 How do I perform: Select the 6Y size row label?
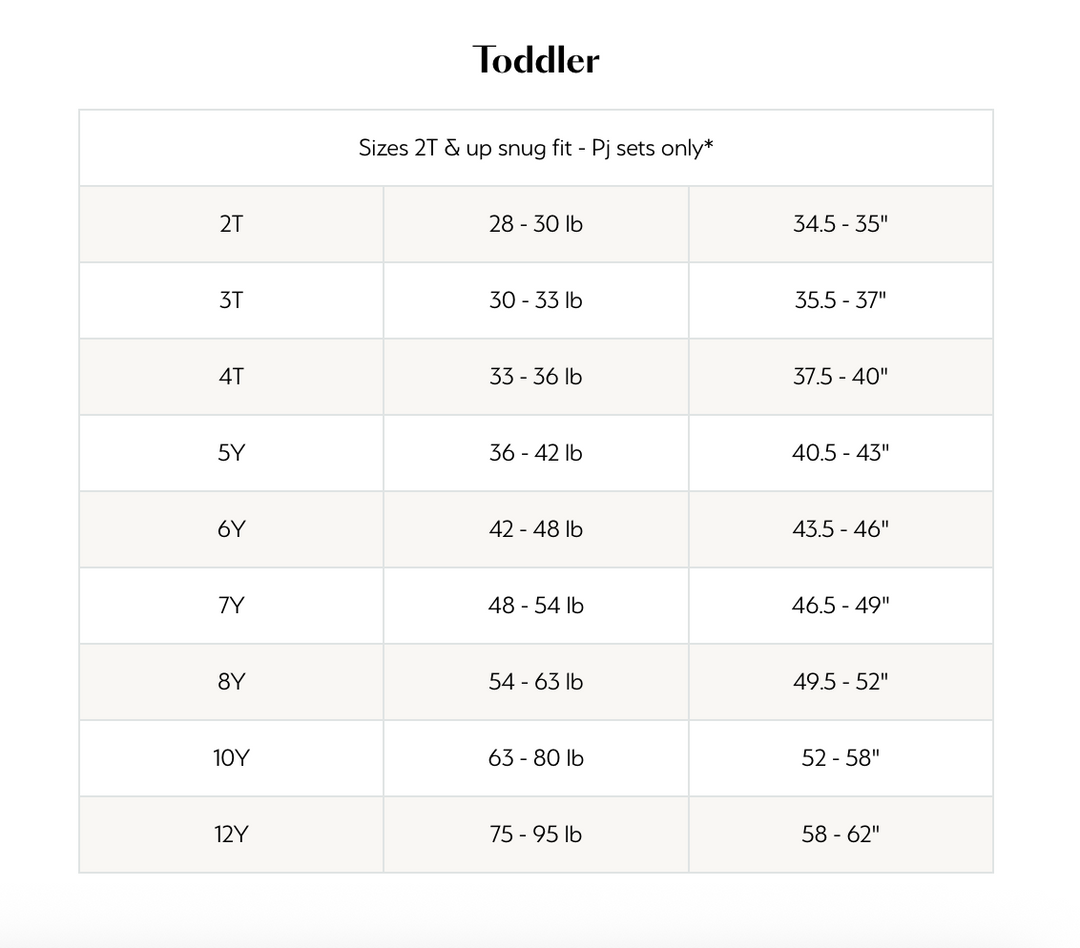point(231,529)
